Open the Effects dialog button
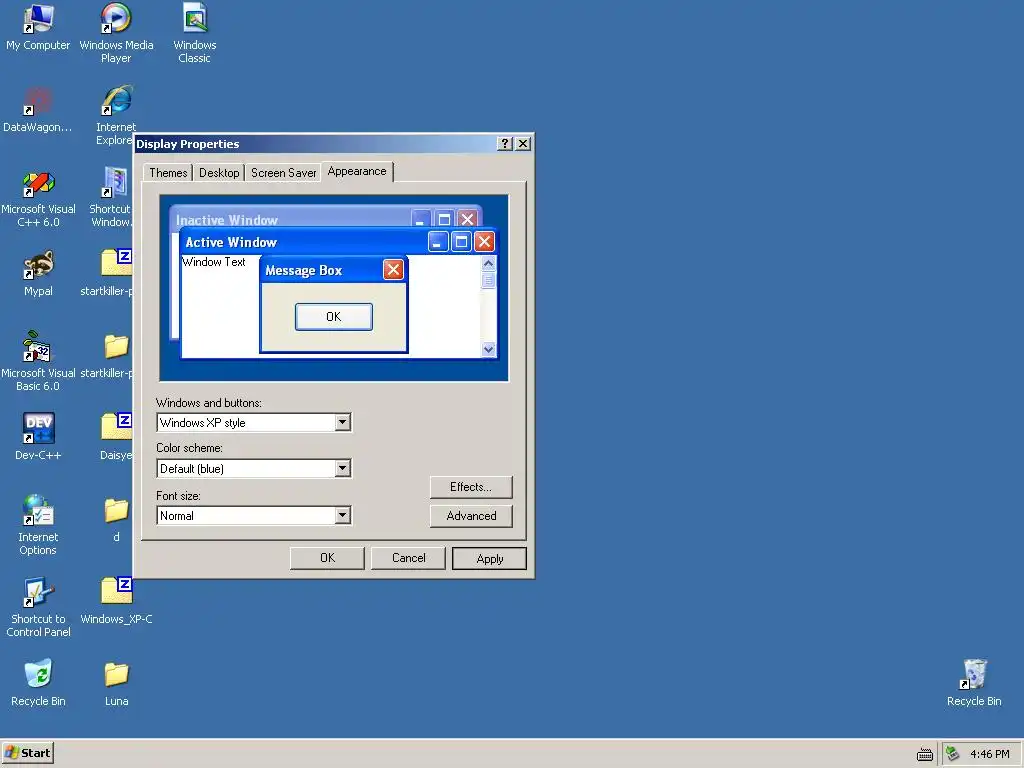The image size is (1024, 768). (x=471, y=487)
